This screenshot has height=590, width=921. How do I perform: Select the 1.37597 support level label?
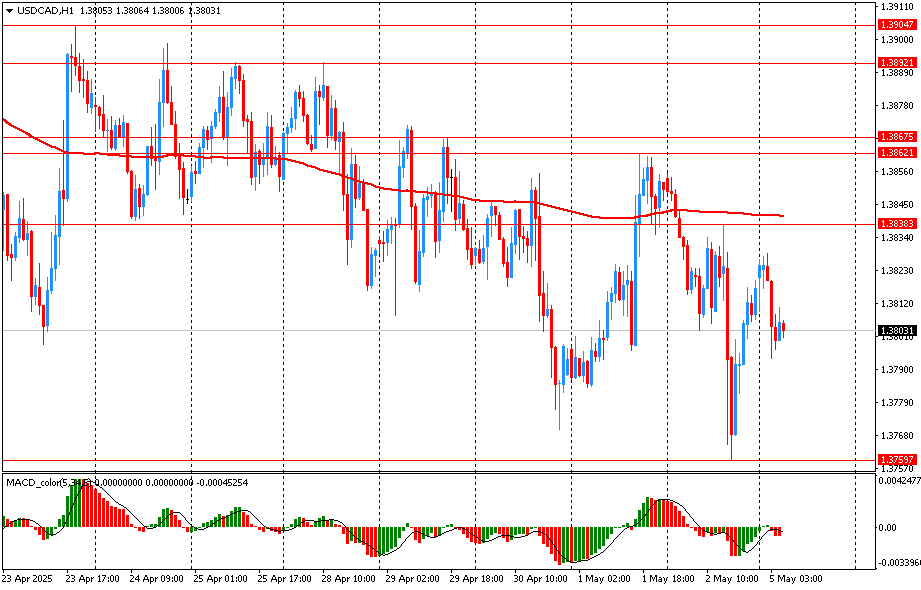tap(896, 460)
